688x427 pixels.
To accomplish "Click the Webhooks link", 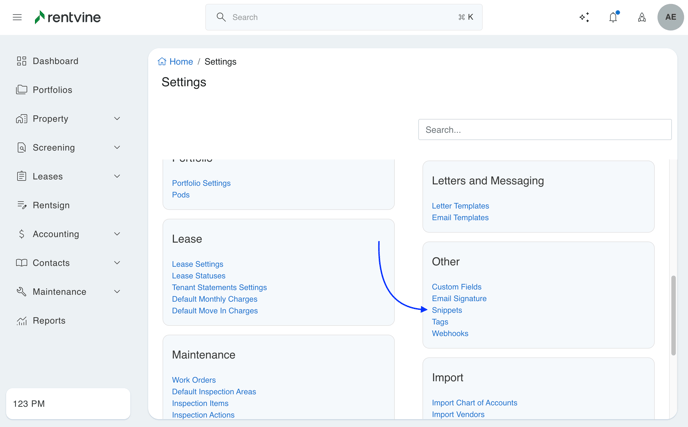I will (450, 333).
